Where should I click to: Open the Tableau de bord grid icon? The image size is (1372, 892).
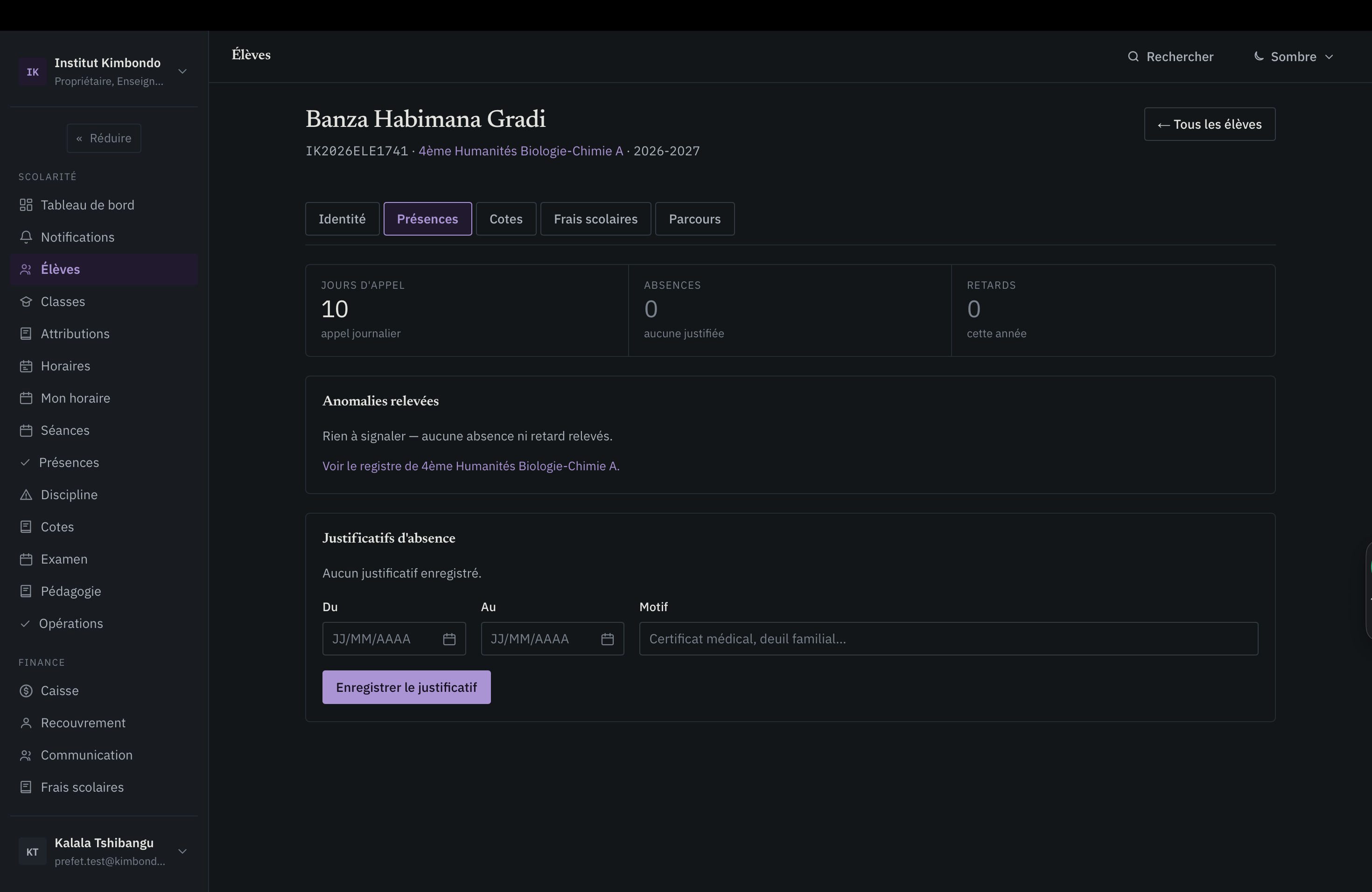[26, 205]
